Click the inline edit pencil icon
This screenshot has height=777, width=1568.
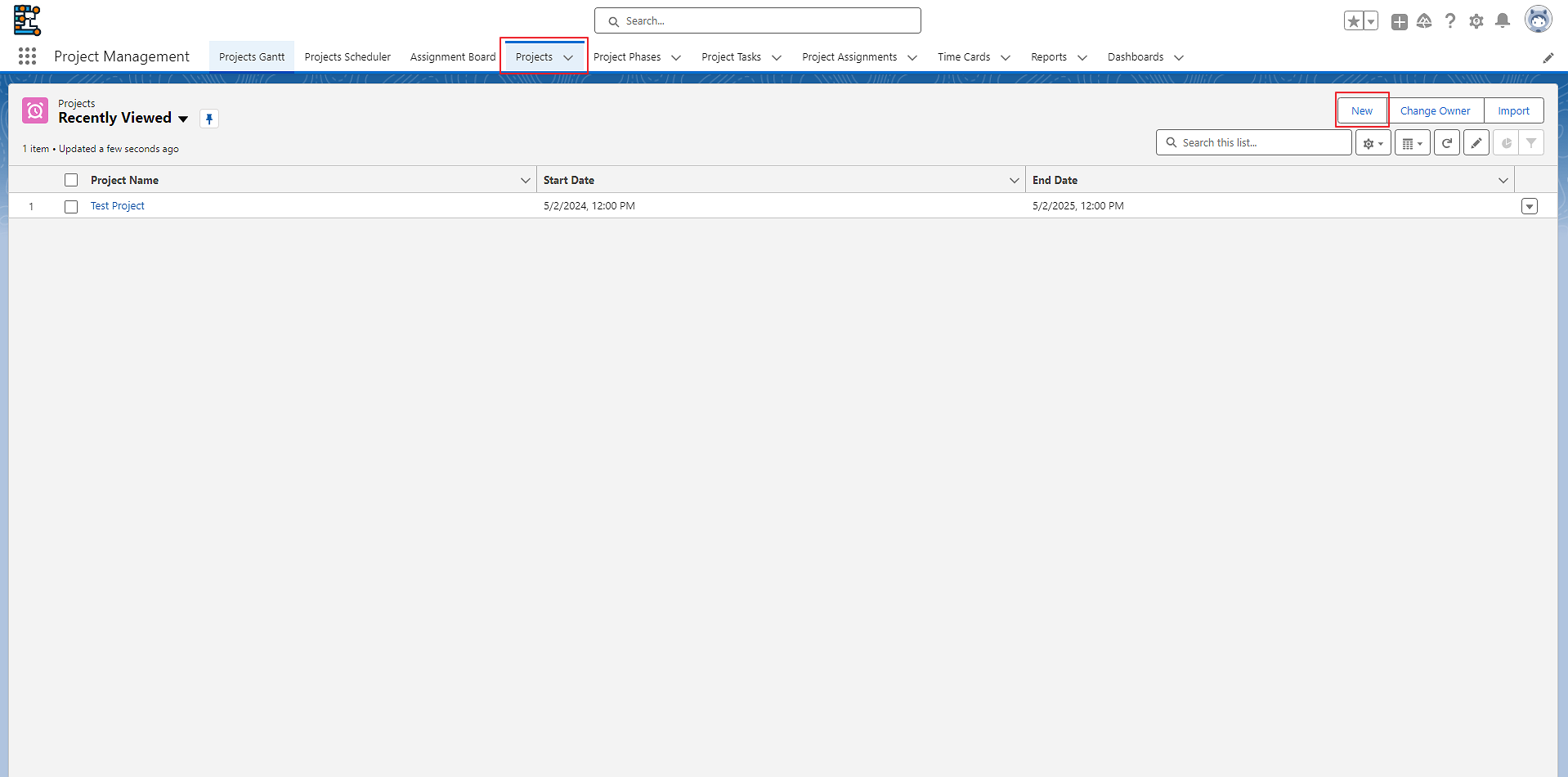1476,143
